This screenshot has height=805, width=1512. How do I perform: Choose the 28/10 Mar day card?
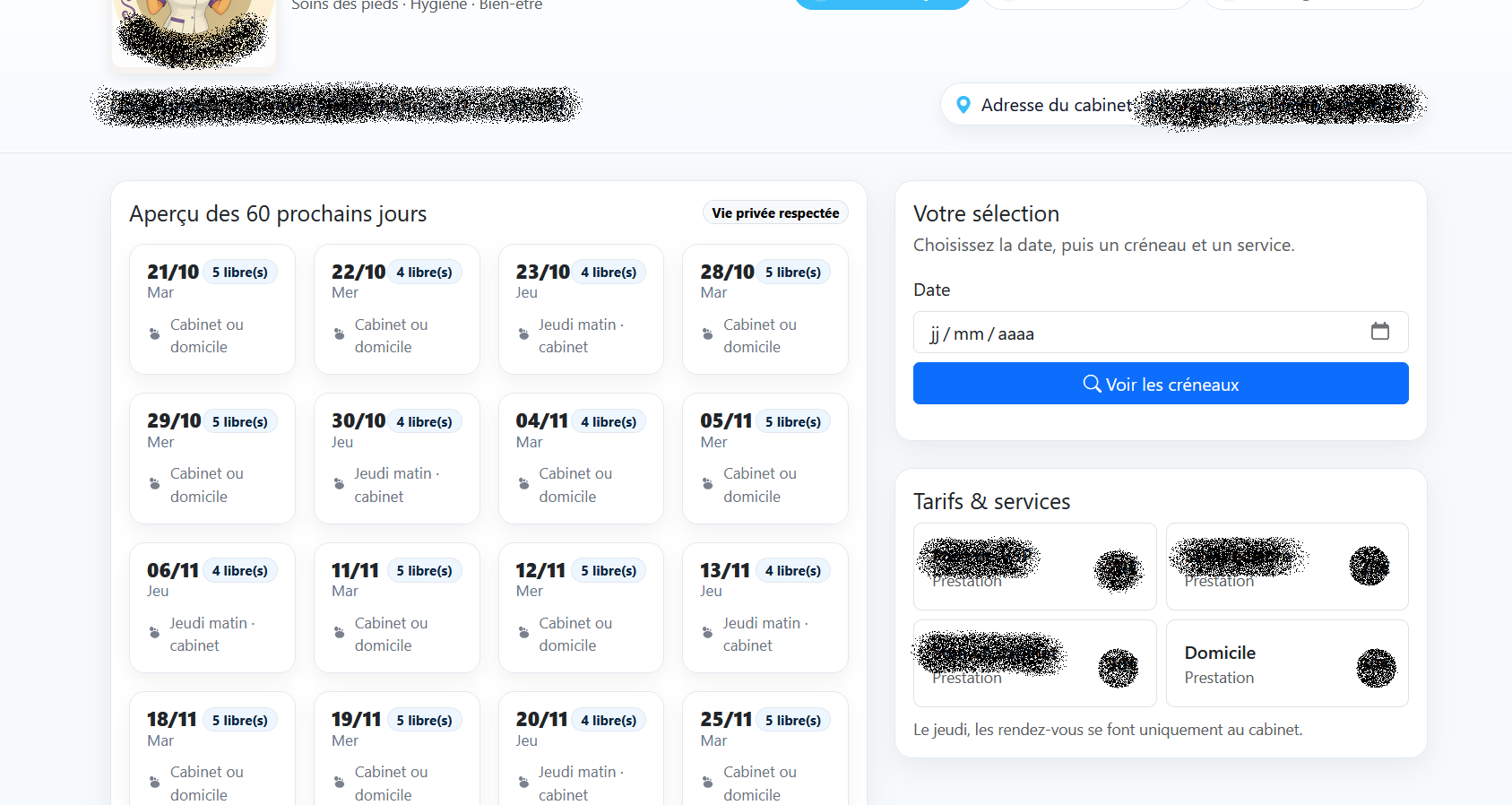click(x=765, y=309)
